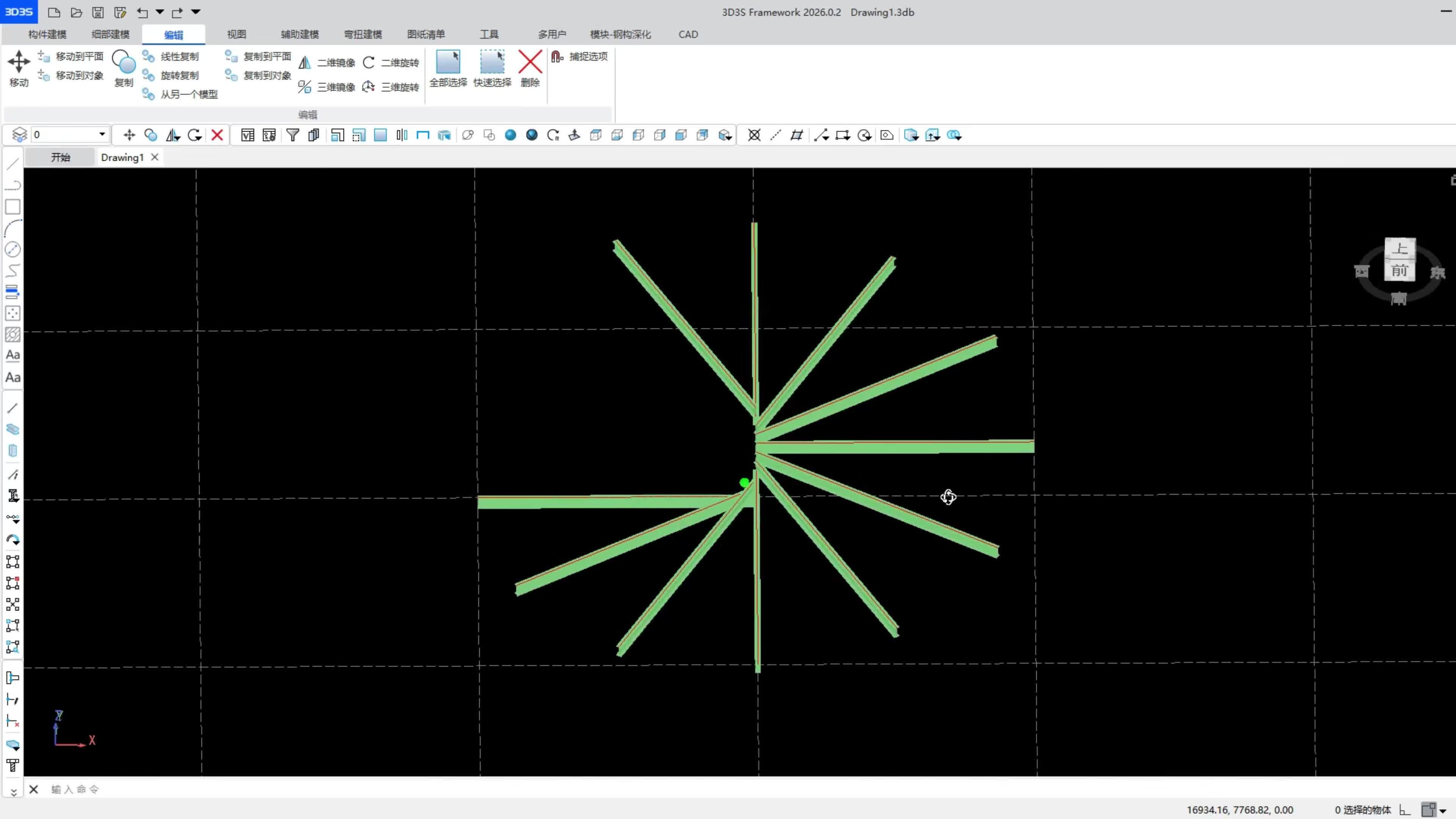Click Select All (全部选择) icon
This screenshot has height=819, width=1456.
(448, 62)
